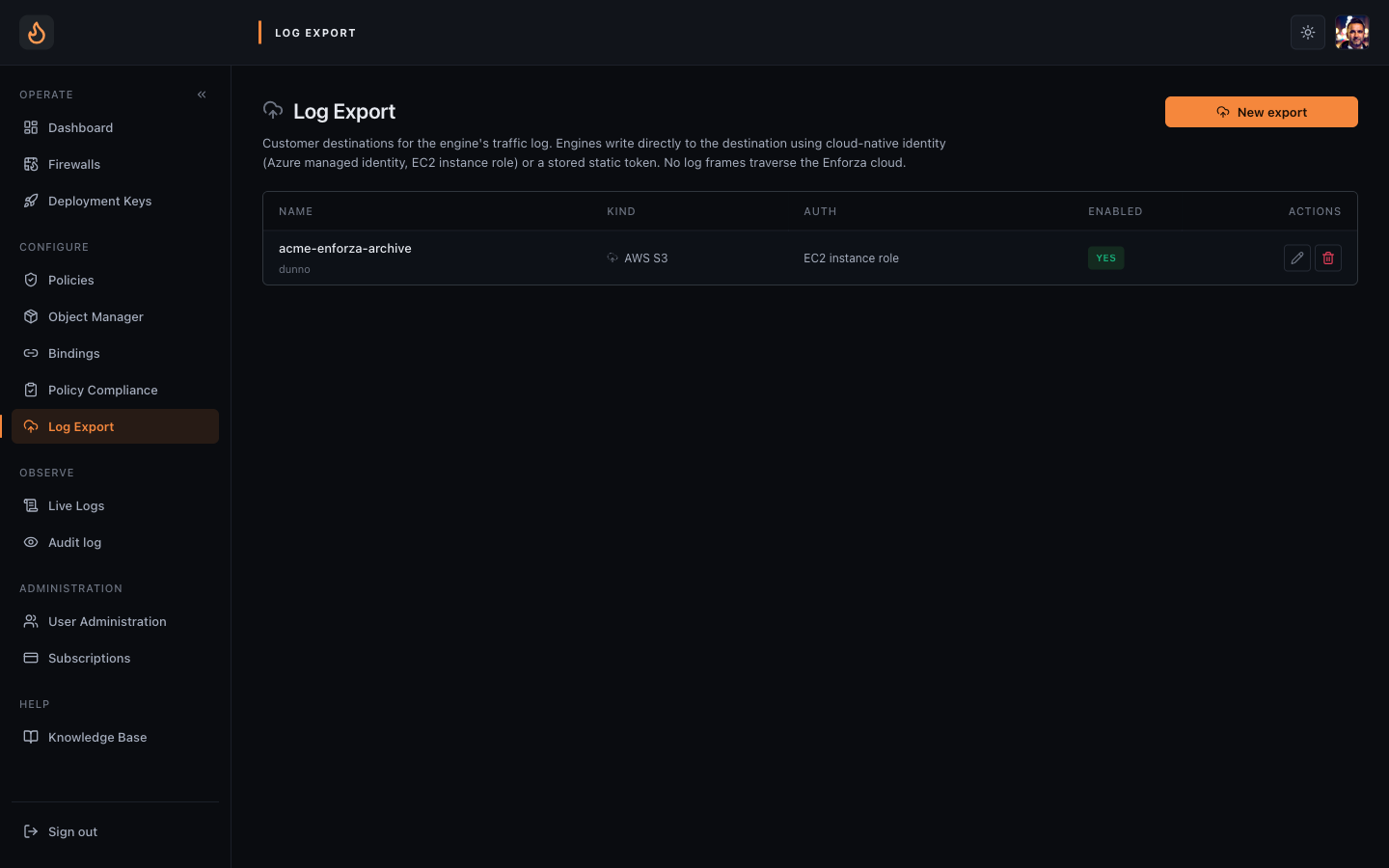Click the Bindings link icon
Viewport: 1389px width, 868px height.
31,353
